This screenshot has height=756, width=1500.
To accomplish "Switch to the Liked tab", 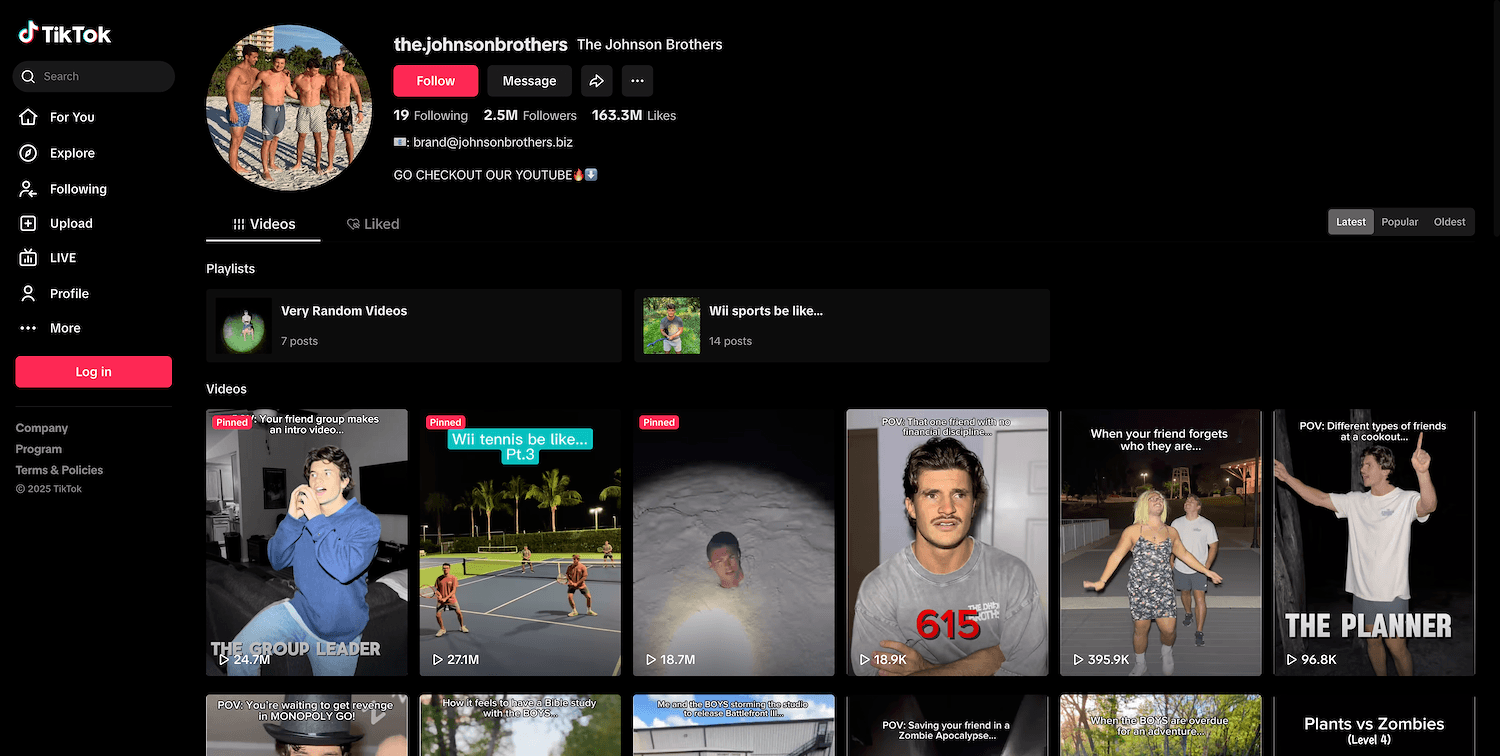I will pyautogui.click(x=373, y=224).
